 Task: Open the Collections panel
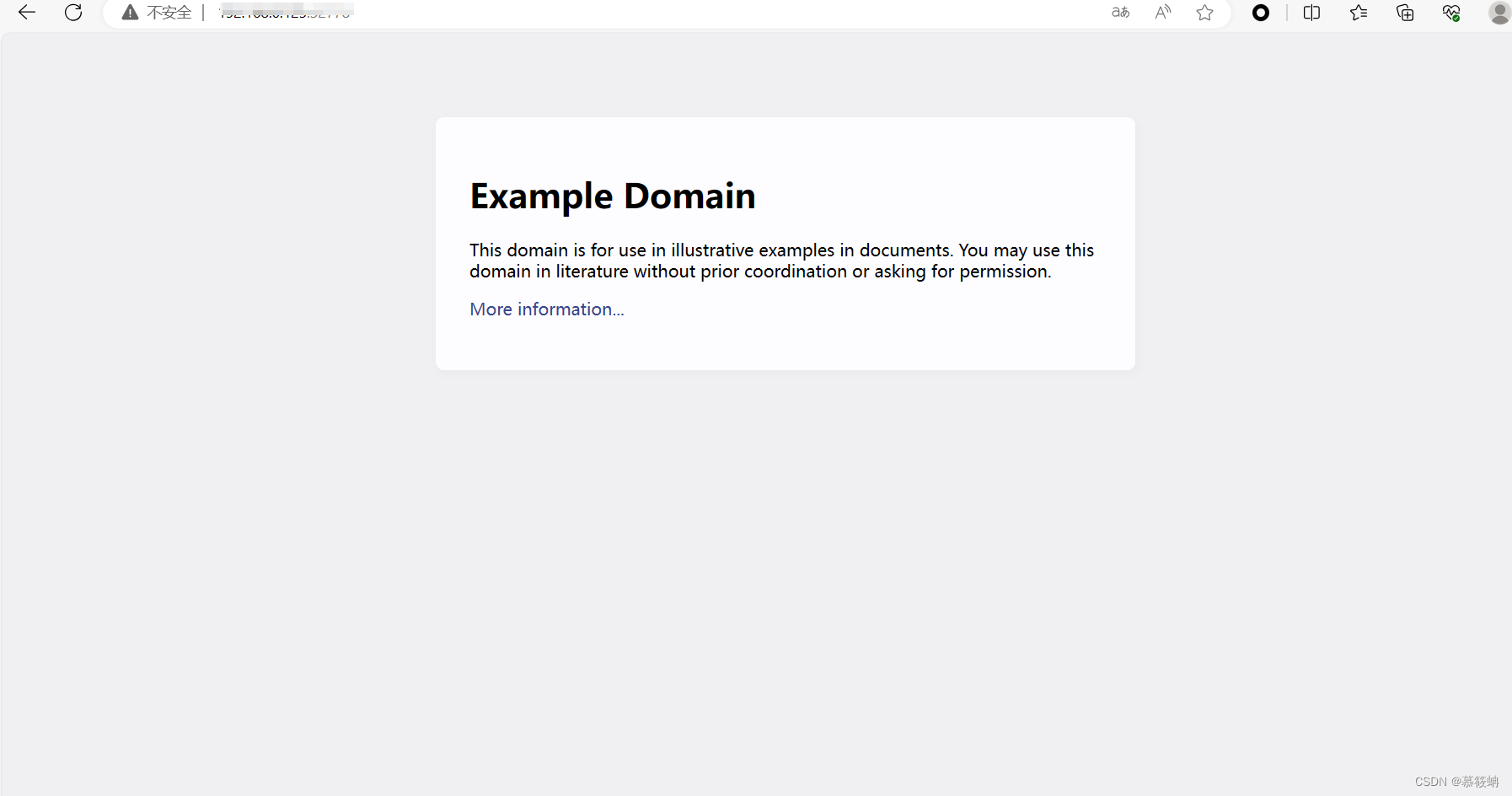(1404, 12)
